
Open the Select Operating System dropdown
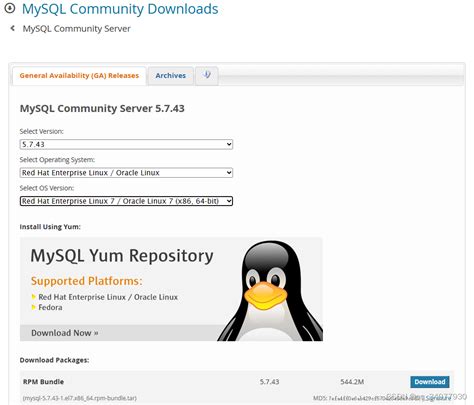click(126, 173)
